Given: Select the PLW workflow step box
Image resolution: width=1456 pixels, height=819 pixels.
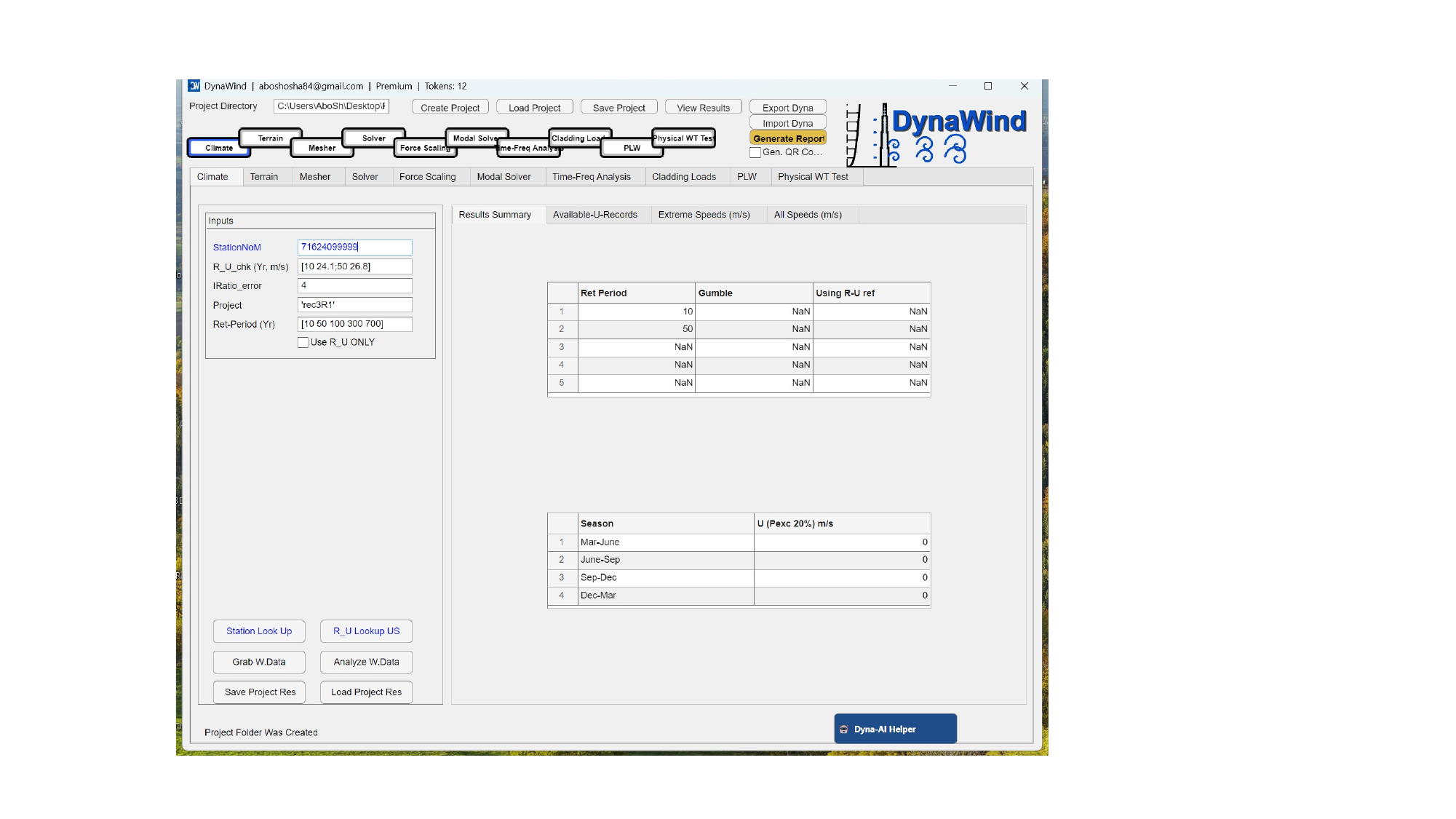Looking at the screenshot, I should [632, 148].
